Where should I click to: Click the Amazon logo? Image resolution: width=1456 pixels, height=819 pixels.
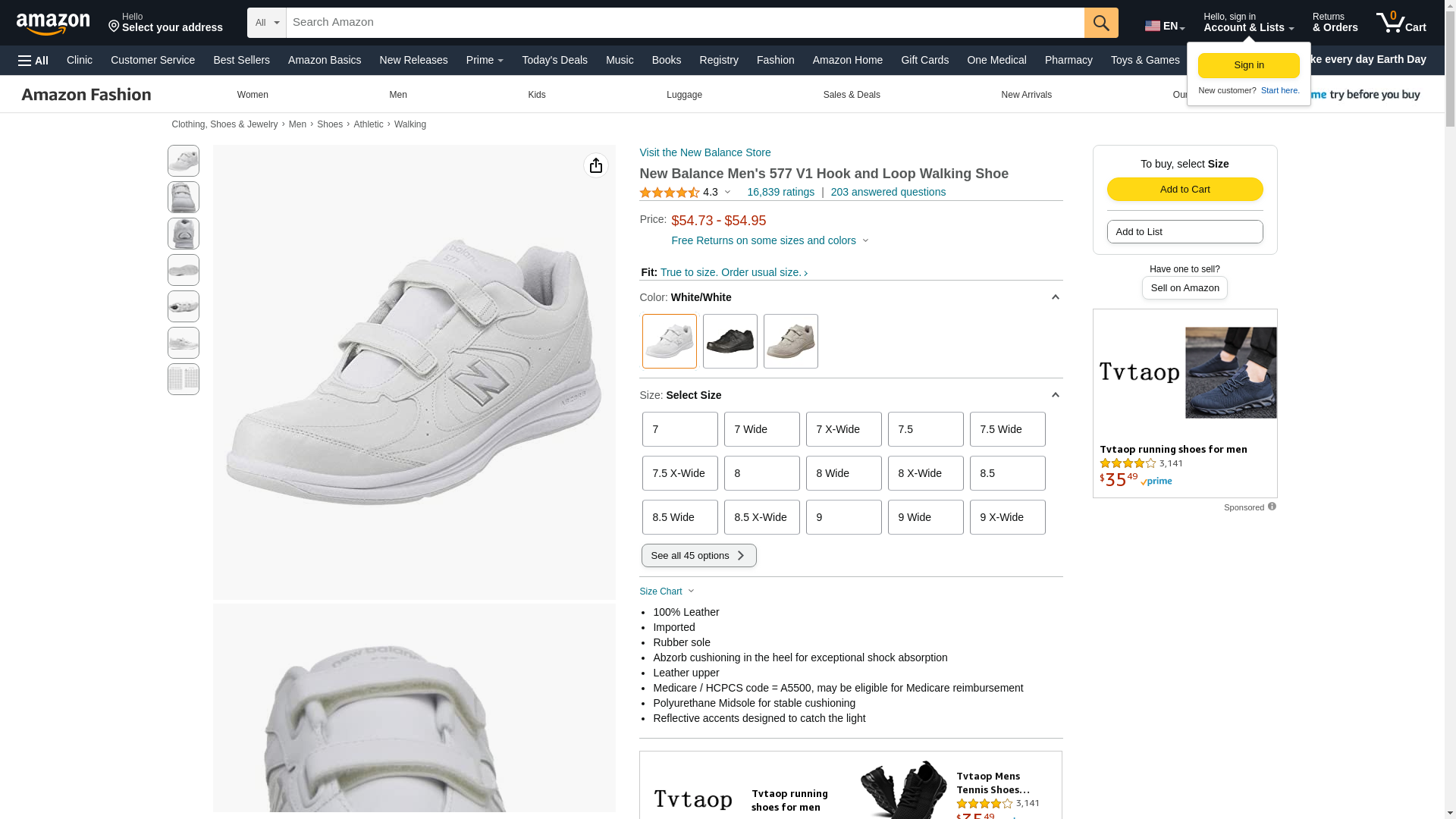[x=53, y=24]
